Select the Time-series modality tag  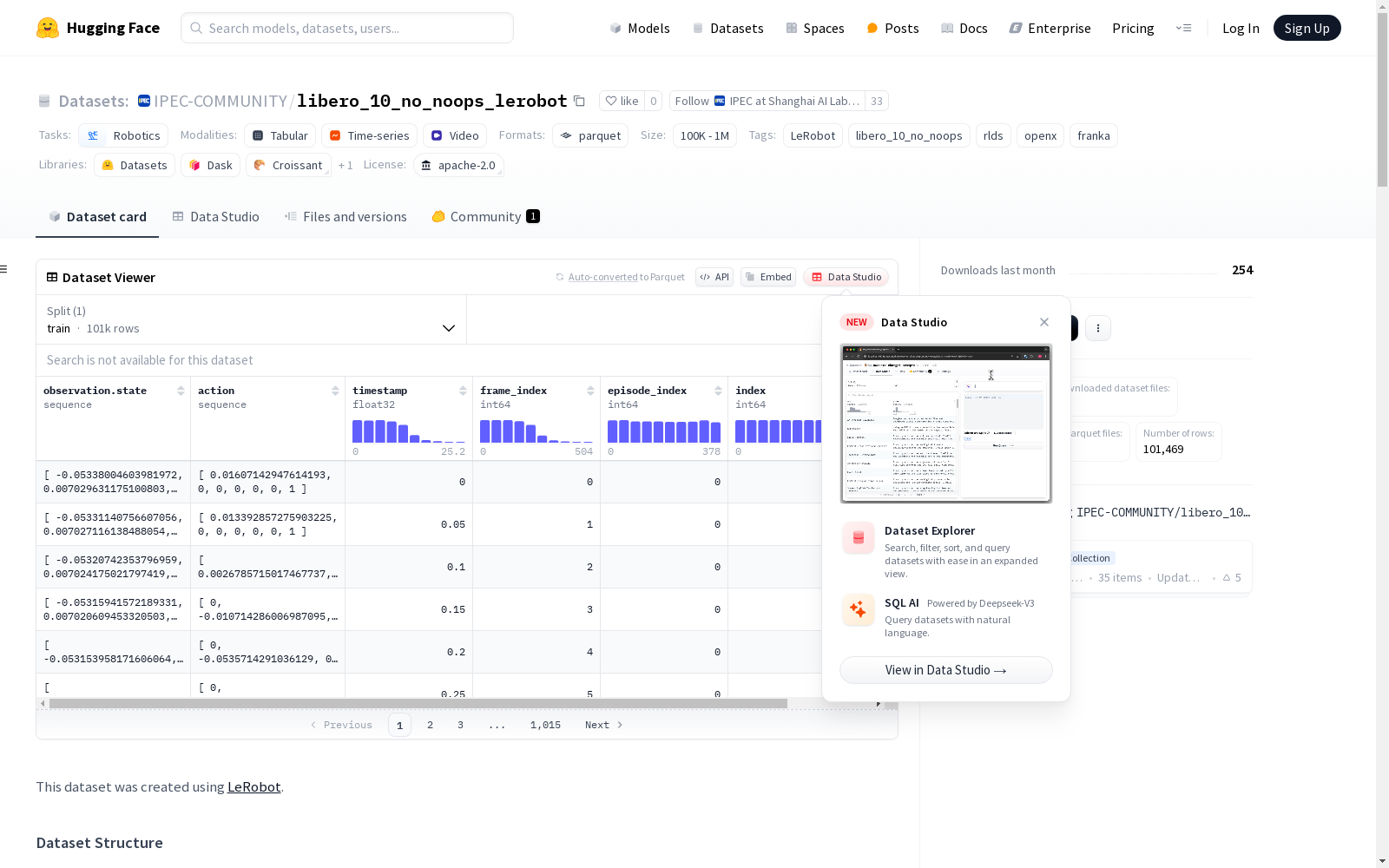(369, 135)
